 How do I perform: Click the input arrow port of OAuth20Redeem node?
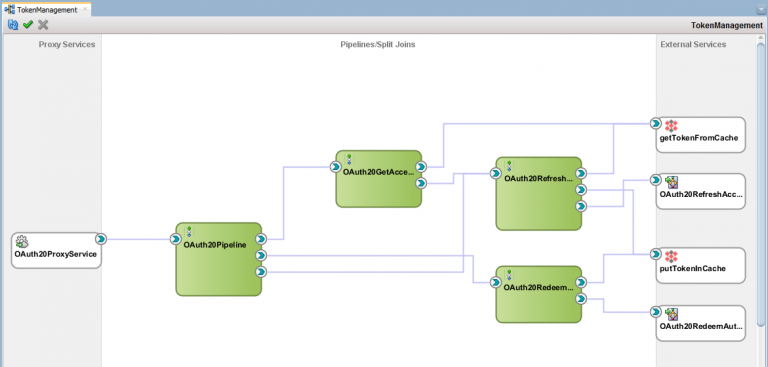pyautogui.click(x=495, y=282)
